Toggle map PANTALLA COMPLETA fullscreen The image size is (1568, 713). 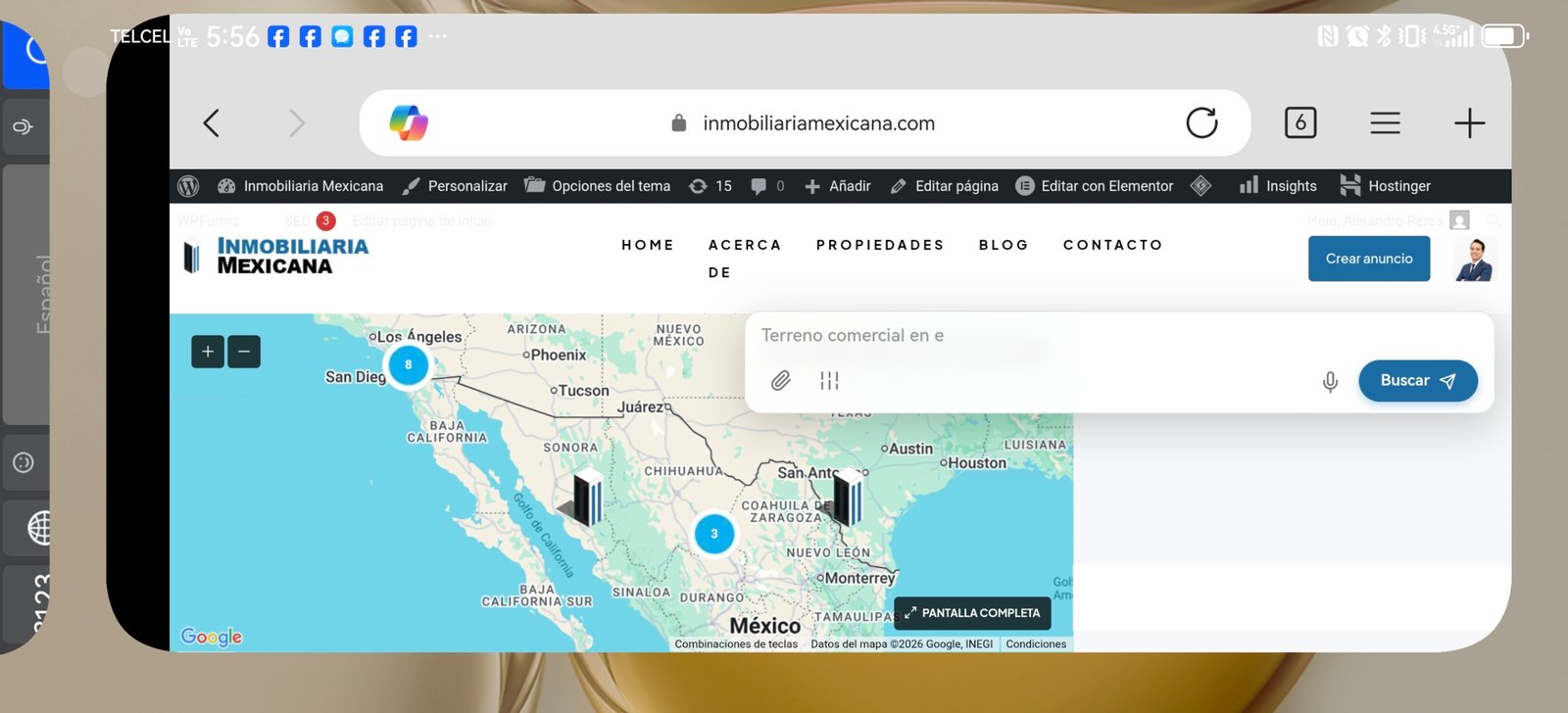[972, 613]
